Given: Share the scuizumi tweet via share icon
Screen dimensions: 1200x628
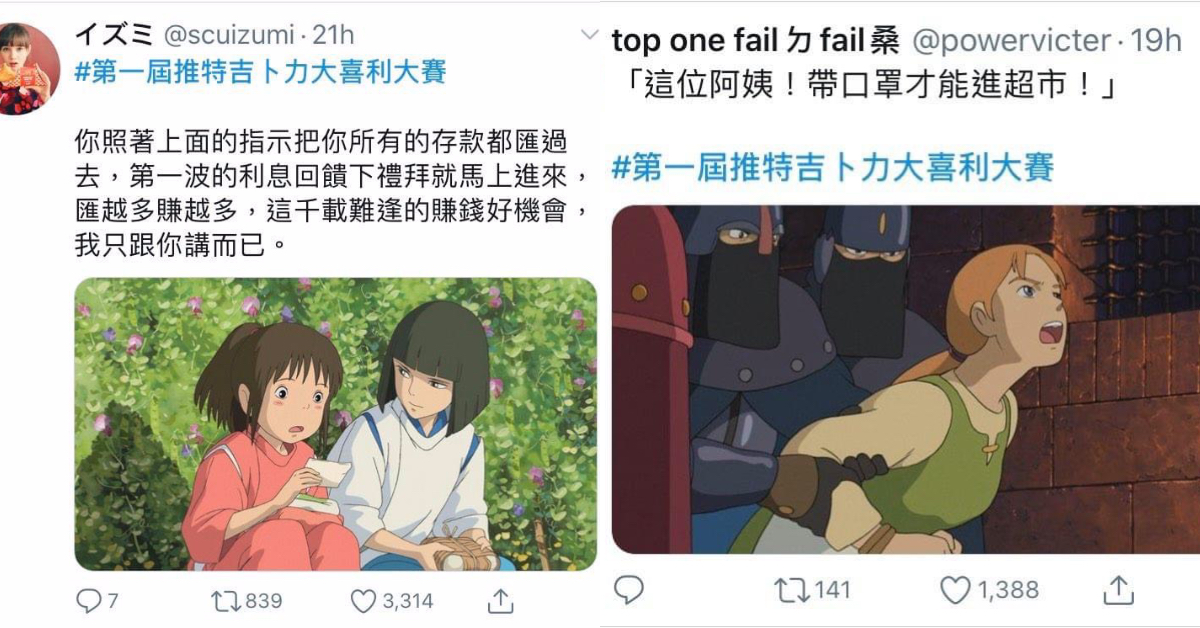Looking at the screenshot, I should coord(500,599).
